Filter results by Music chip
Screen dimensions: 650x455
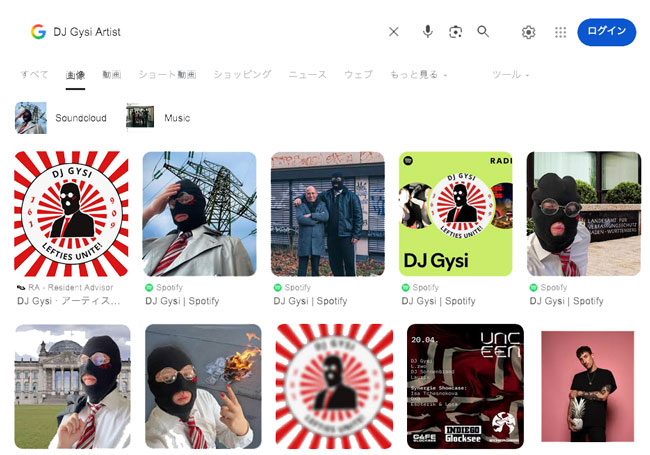158,118
